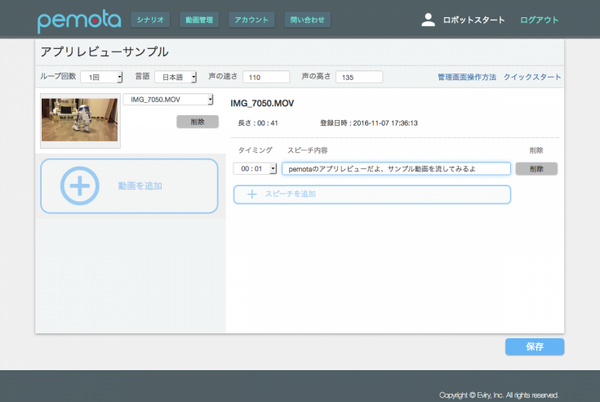This screenshot has width=600, height=402.
Task: Click the plus icon beside スピーチを追加
Action: pyautogui.click(x=251, y=193)
